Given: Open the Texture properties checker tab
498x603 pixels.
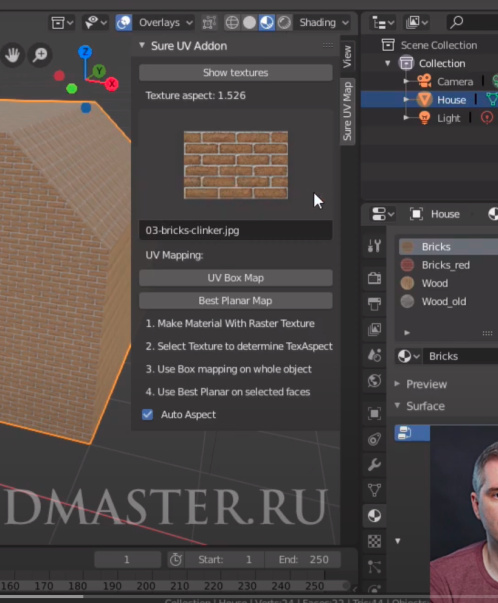Looking at the screenshot, I should click(374, 541).
